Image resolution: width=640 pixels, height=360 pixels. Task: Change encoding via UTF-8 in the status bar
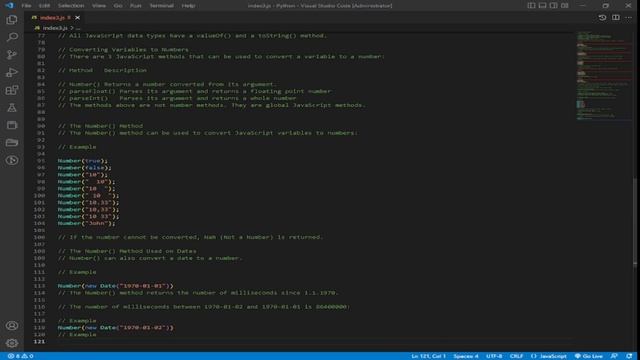[x=494, y=356]
